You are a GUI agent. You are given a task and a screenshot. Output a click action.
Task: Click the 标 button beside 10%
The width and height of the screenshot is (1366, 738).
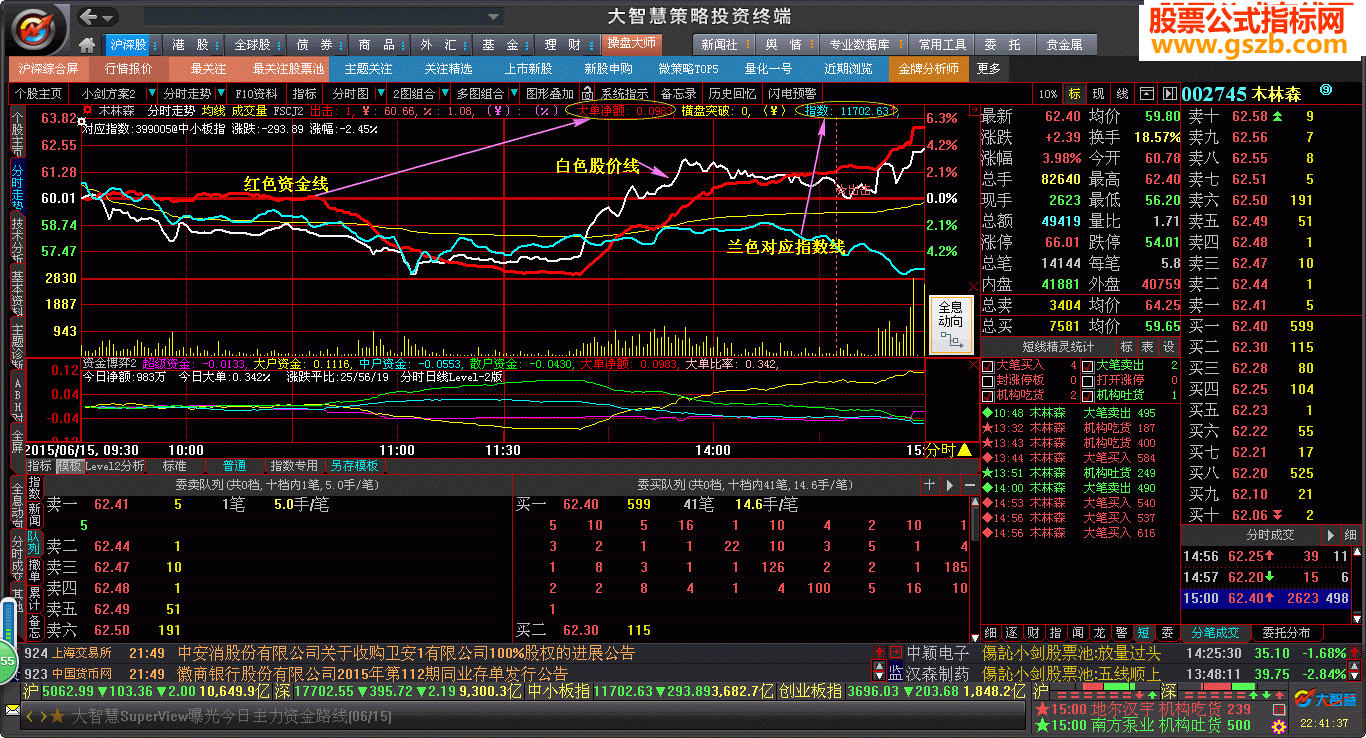click(x=1075, y=94)
